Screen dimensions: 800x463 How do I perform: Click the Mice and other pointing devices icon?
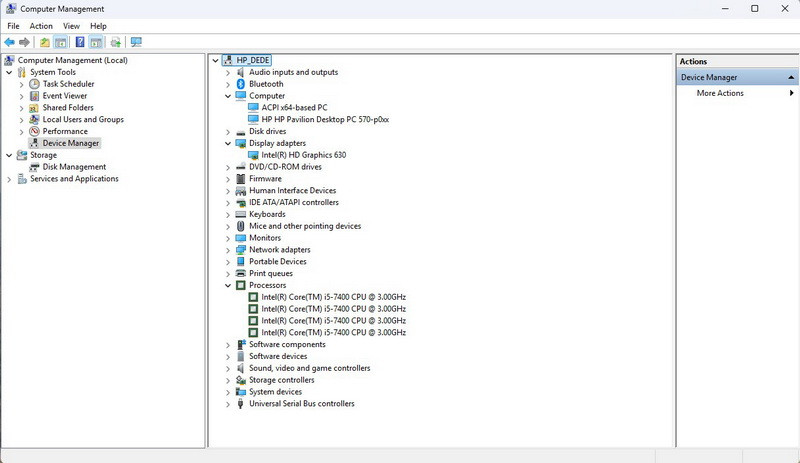[241, 226]
